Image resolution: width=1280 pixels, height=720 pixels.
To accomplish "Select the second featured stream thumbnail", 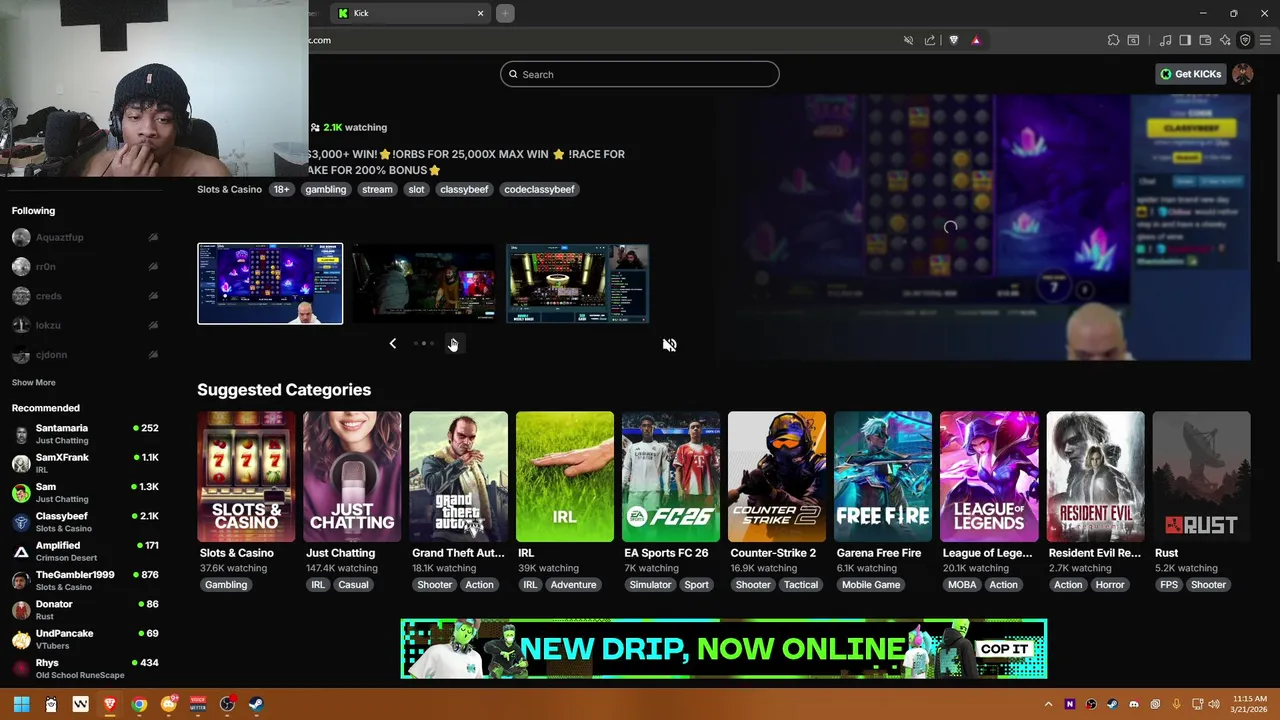I will (x=423, y=284).
